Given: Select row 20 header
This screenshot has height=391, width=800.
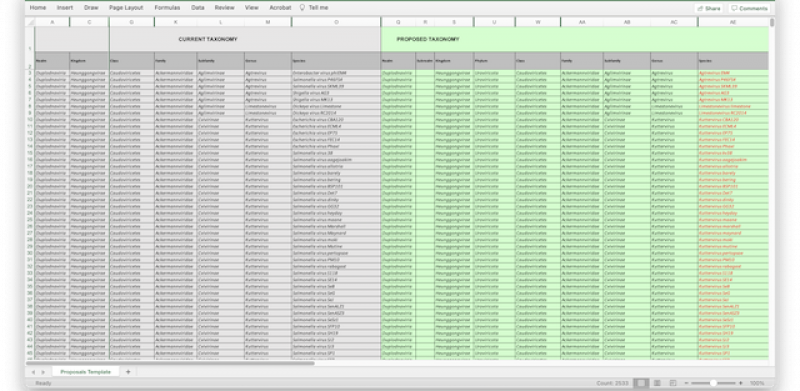Looking at the screenshot, I should click(30, 186).
